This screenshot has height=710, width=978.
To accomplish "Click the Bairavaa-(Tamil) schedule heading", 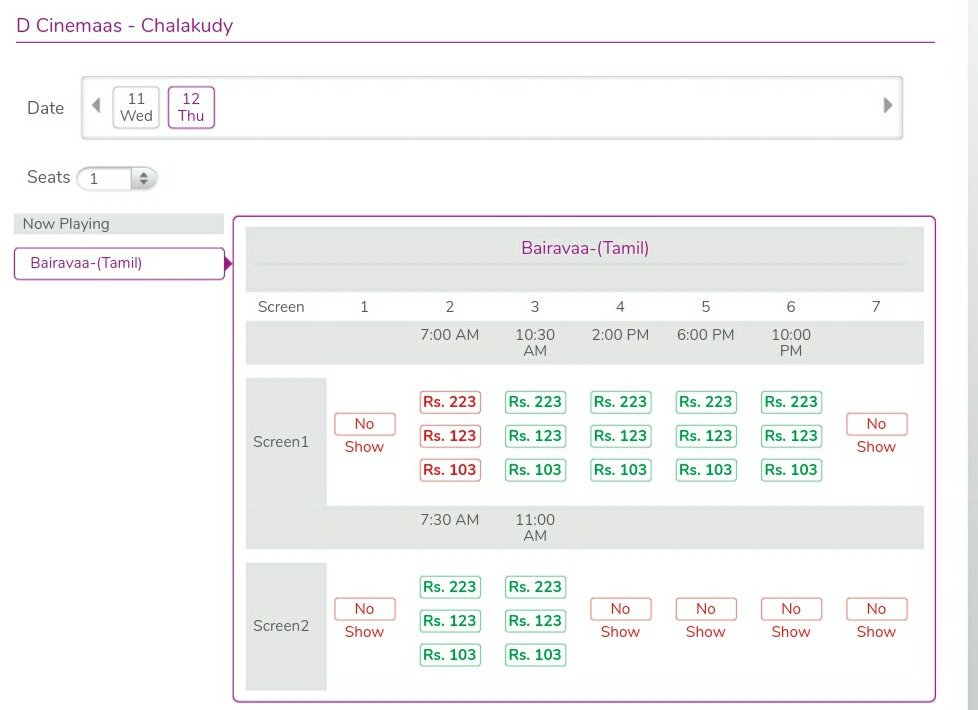I will click(585, 248).
